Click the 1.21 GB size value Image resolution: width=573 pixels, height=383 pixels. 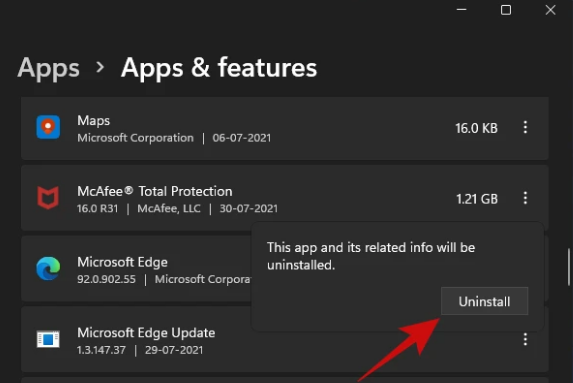tap(477, 199)
